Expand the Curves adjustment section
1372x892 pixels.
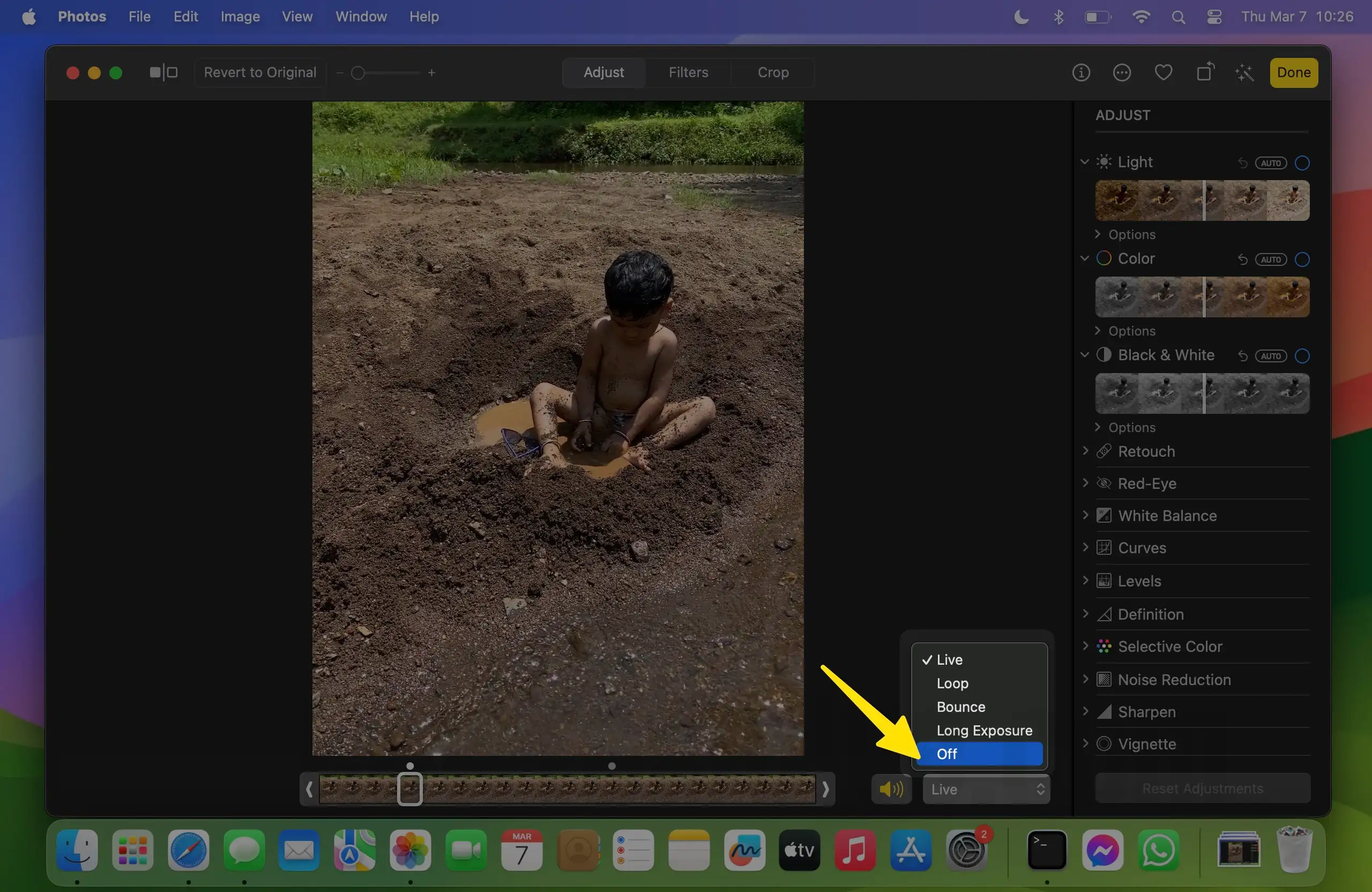point(1142,548)
